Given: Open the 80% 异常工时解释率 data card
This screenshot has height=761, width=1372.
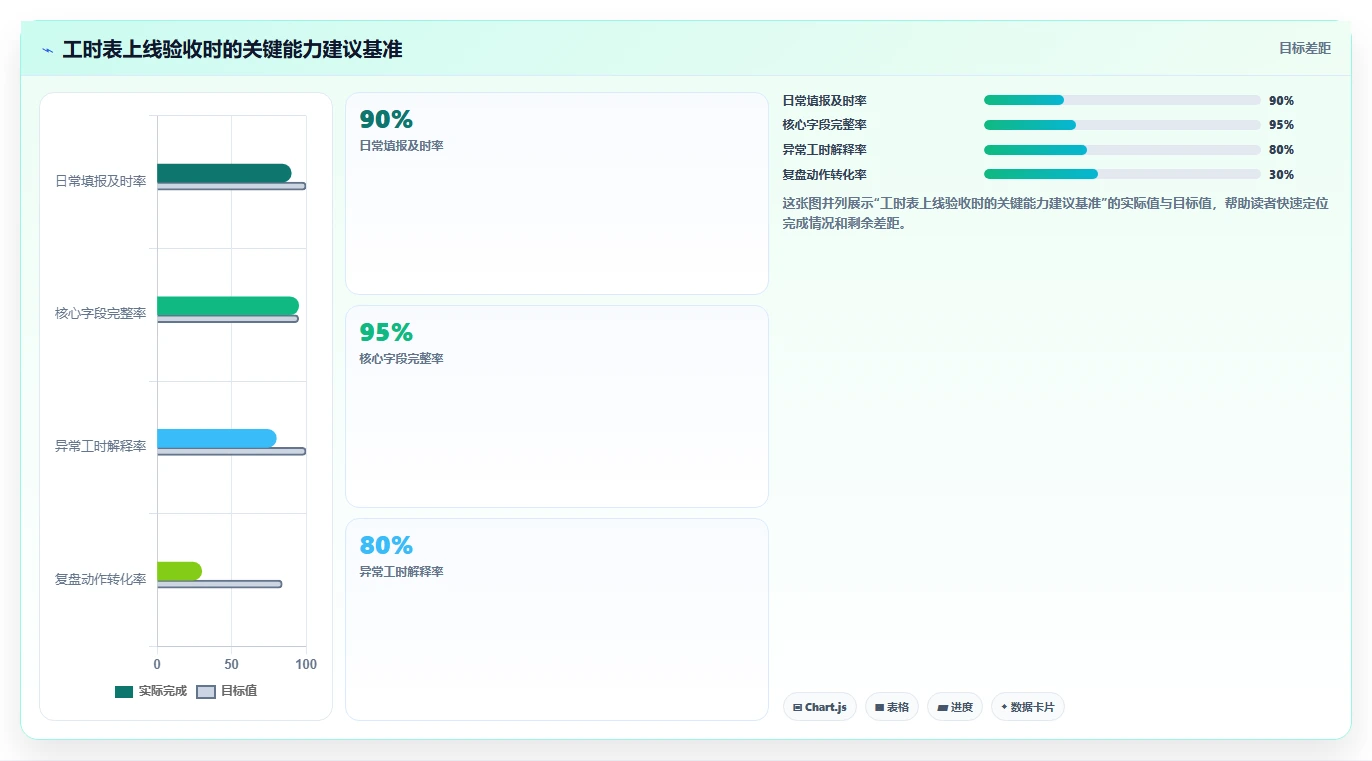Looking at the screenshot, I should [557, 619].
